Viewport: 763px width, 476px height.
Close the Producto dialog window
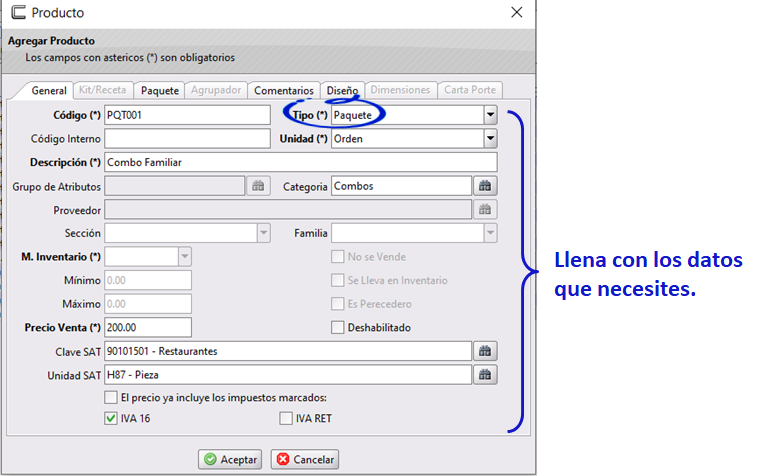pyautogui.click(x=517, y=12)
